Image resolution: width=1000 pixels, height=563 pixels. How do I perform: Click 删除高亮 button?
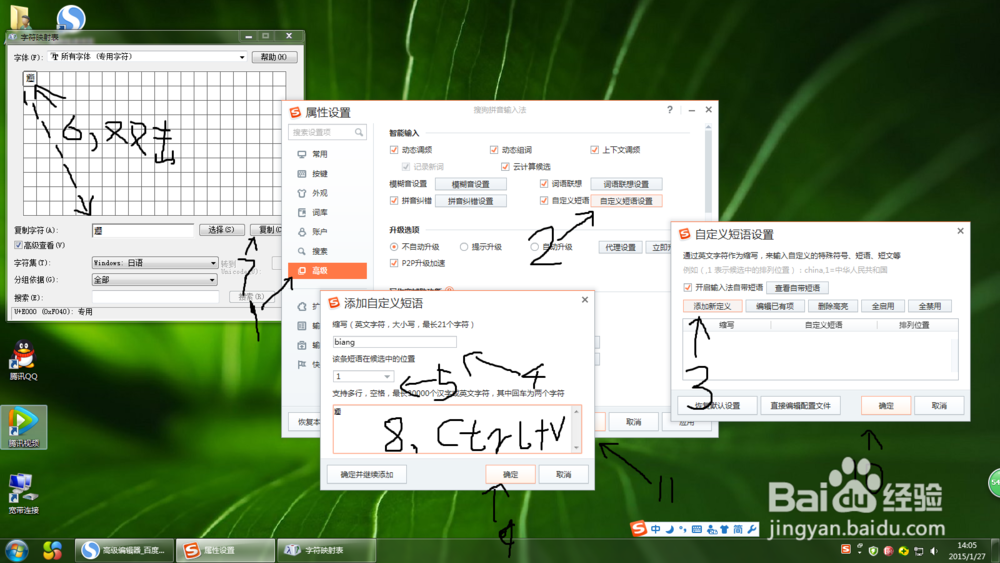[833, 306]
